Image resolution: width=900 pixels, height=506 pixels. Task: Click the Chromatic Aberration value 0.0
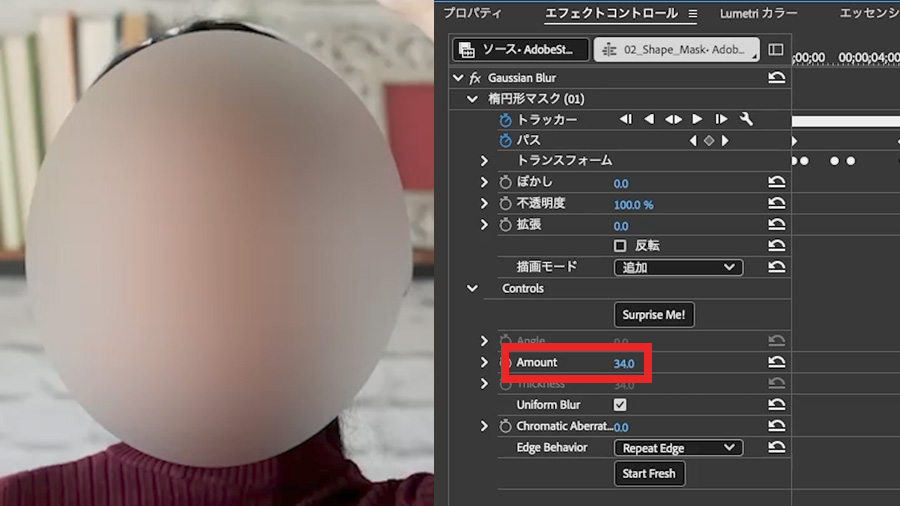point(621,427)
